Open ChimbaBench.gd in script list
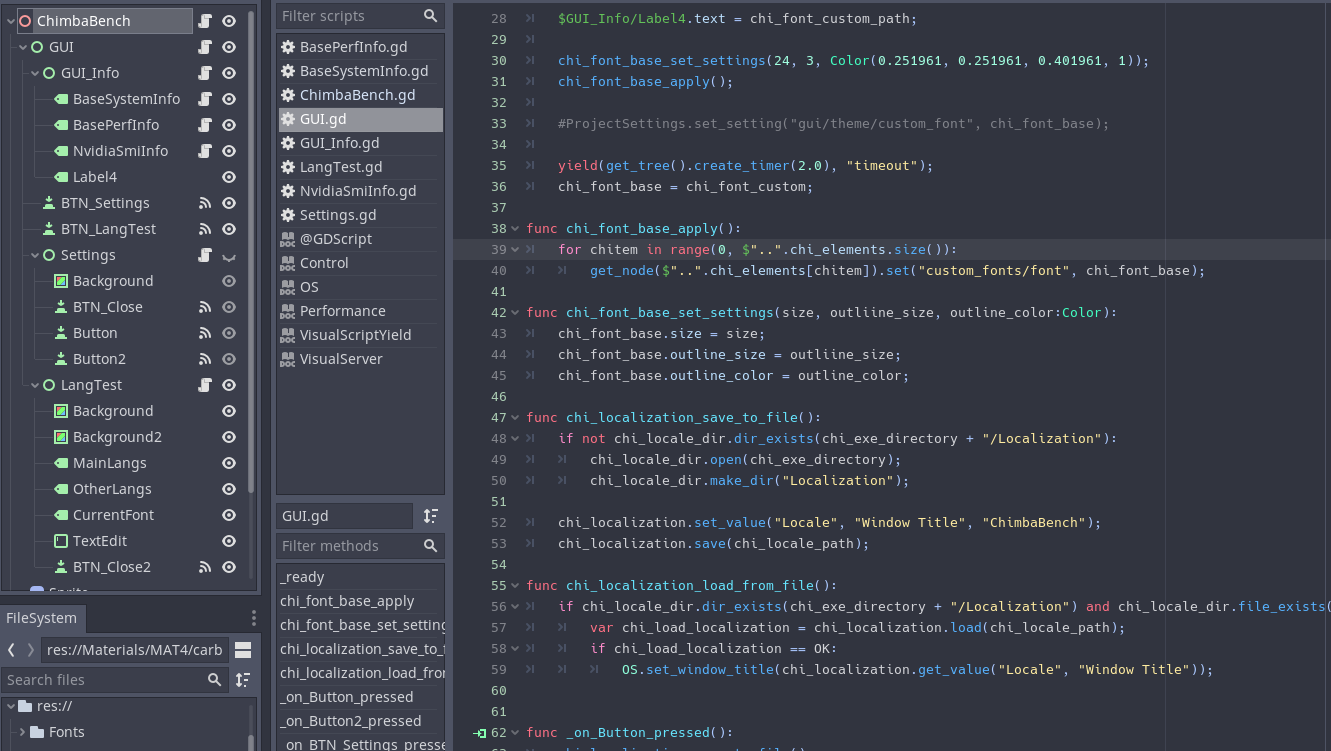The height and width of the screenshot is (751, 1331). coord(360,95)
